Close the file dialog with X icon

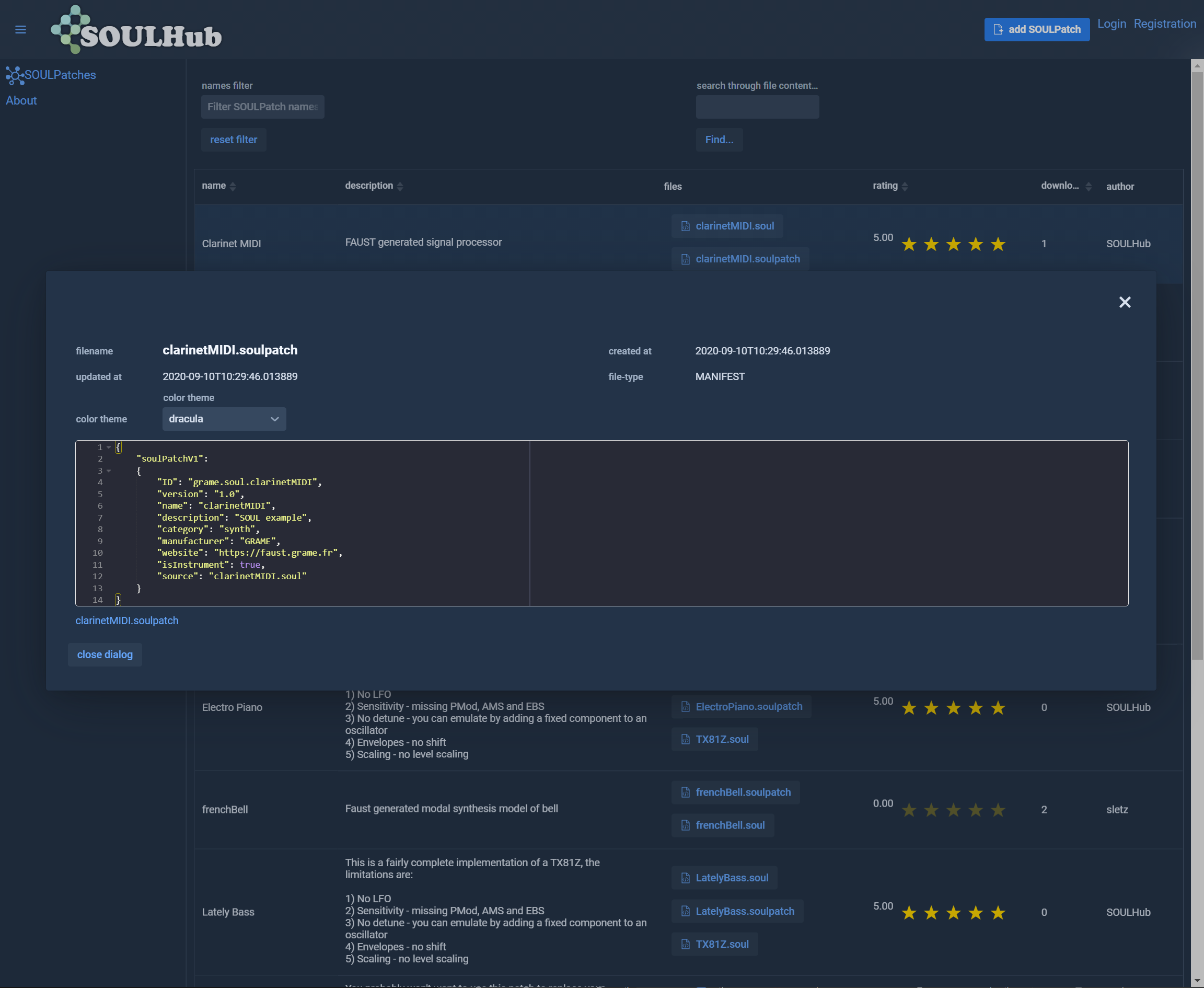[1125, 302]
